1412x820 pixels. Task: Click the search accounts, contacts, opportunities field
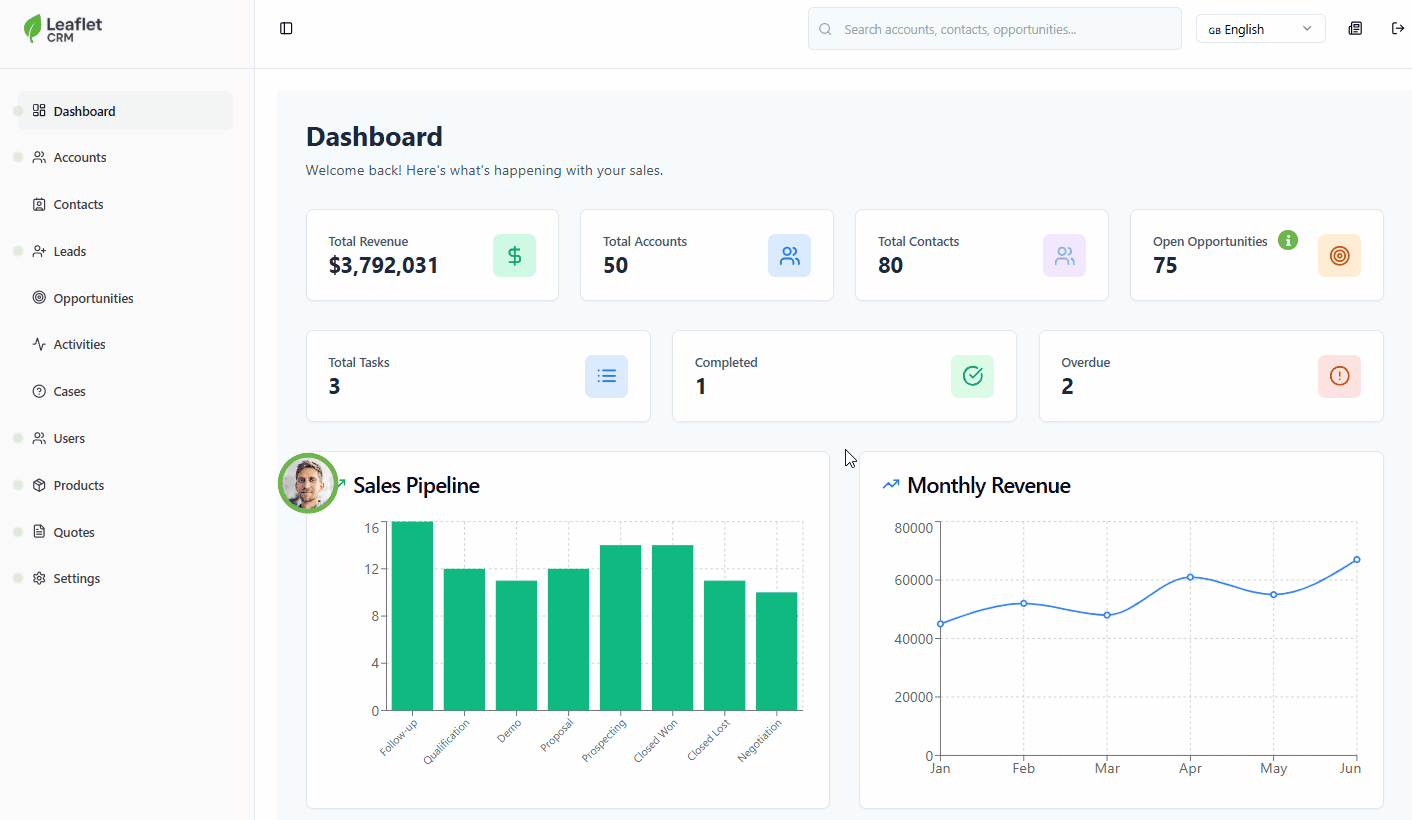click(x=995, y=29)
